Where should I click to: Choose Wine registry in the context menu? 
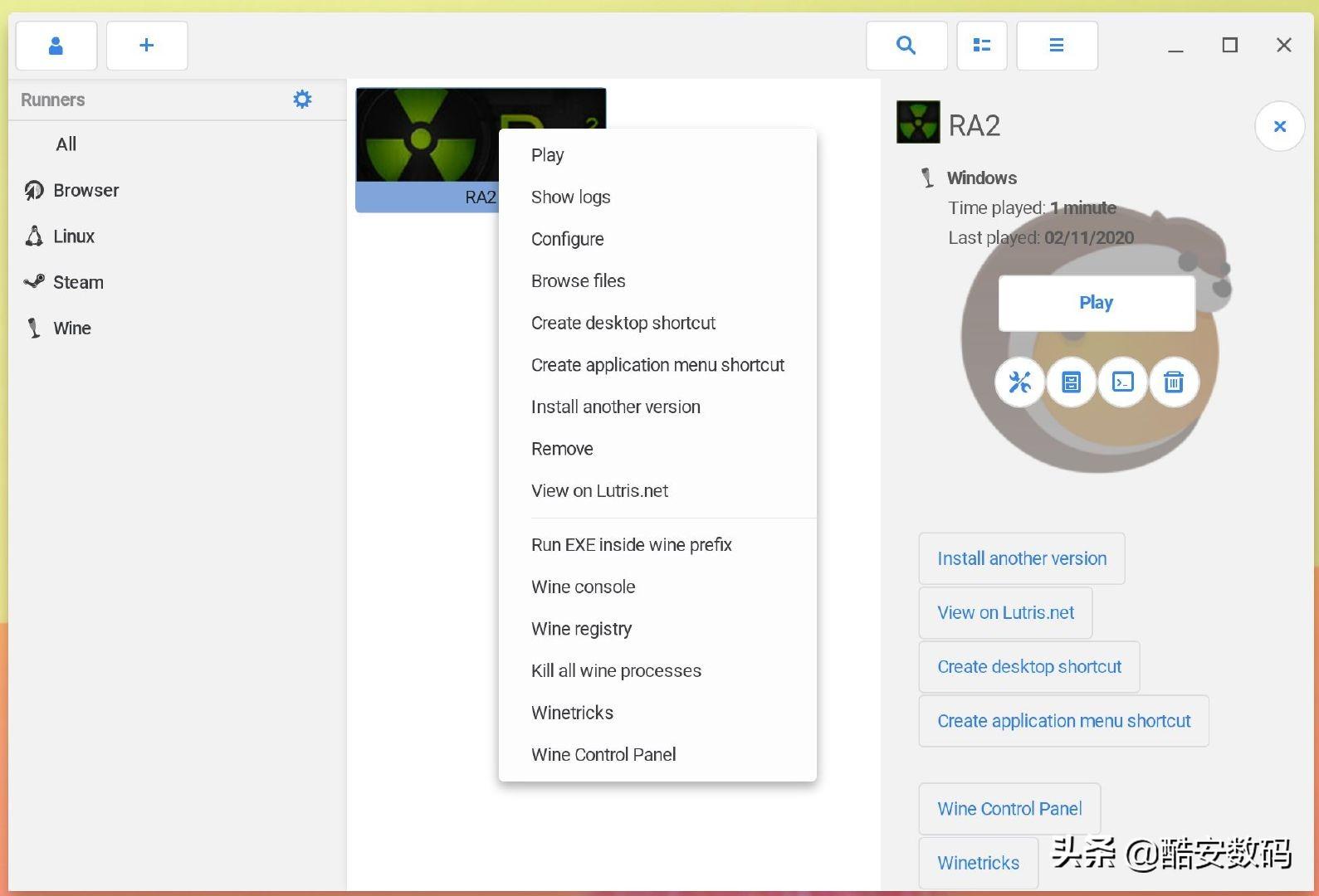[657, 629]
